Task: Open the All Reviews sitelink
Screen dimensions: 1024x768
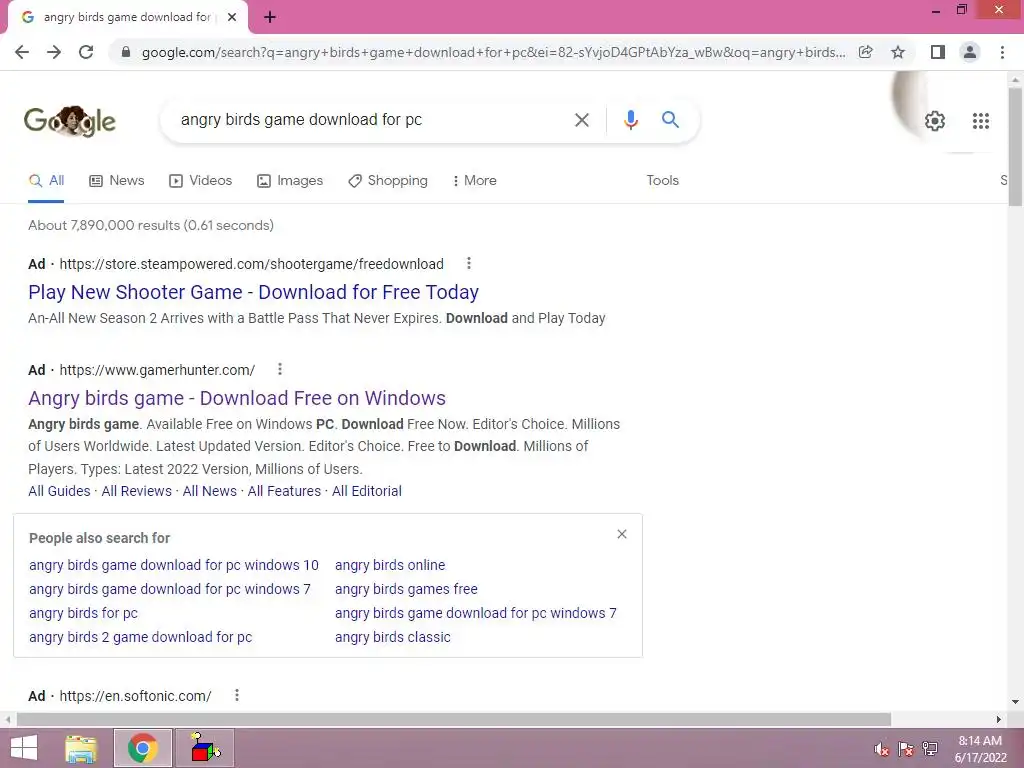Action: coord(136,491)
